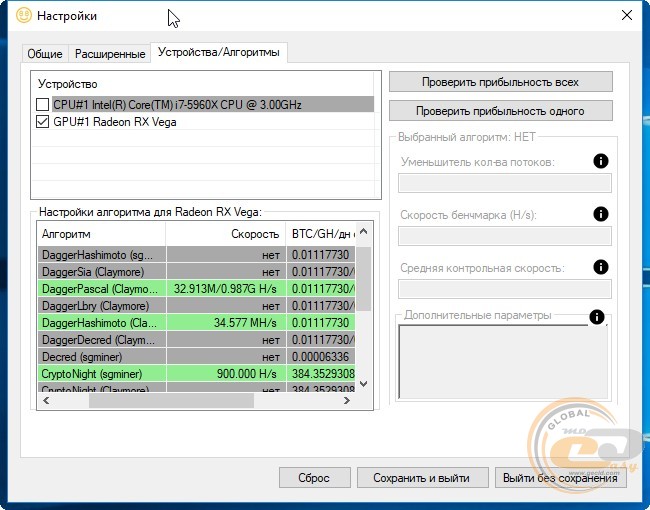This screenshot has width=650, height=510.
Task: Click the Средняя контрольная скорость input field
Action: click(504, 289)
